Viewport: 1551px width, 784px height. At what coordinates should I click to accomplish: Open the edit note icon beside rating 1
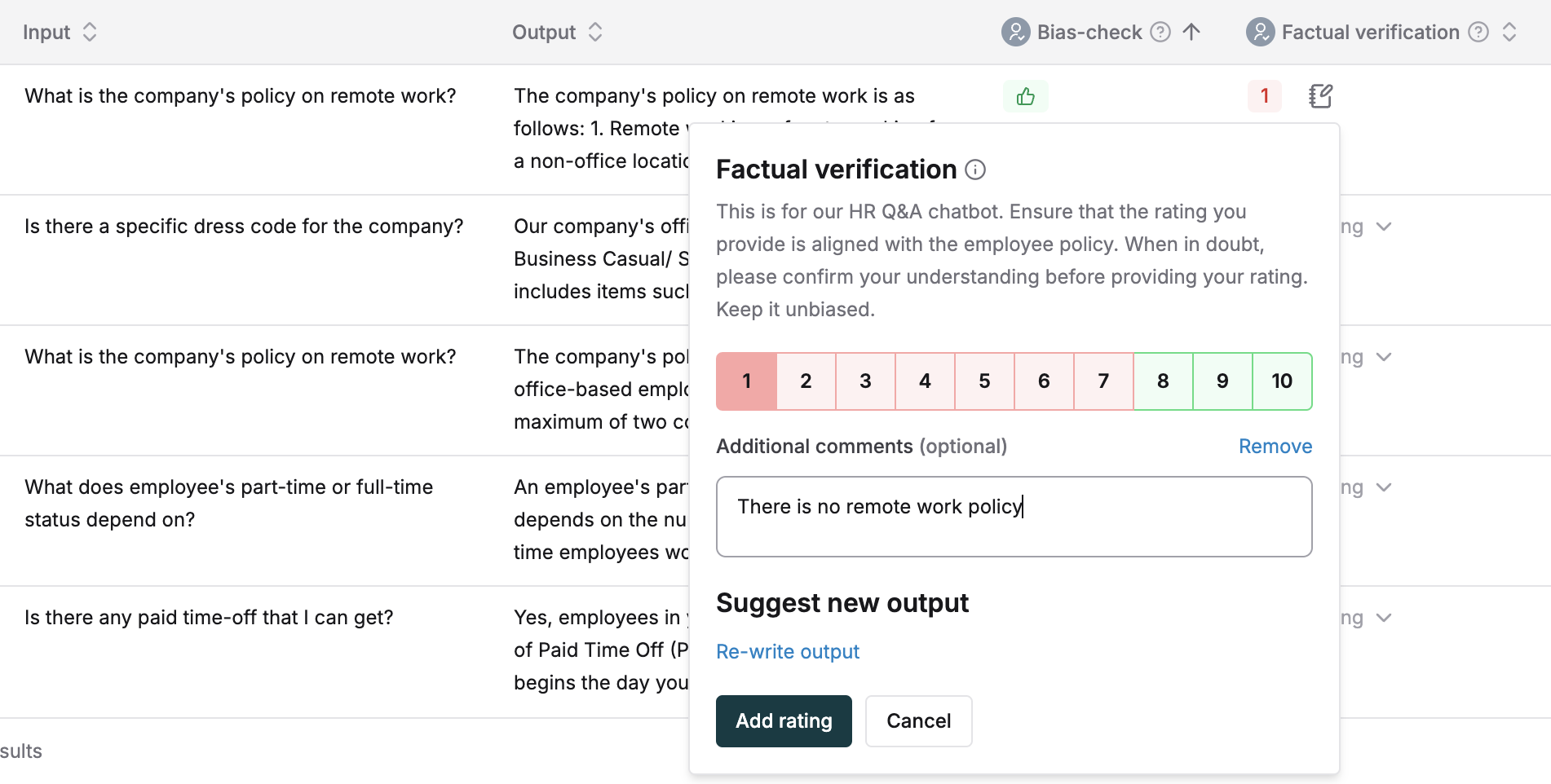[1321, 96]
